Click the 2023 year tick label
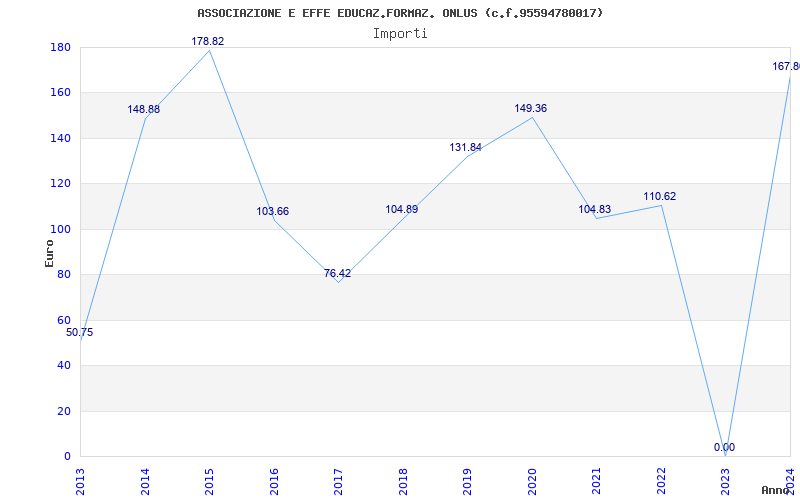This screenshot has width=800, height=500. 726,481
